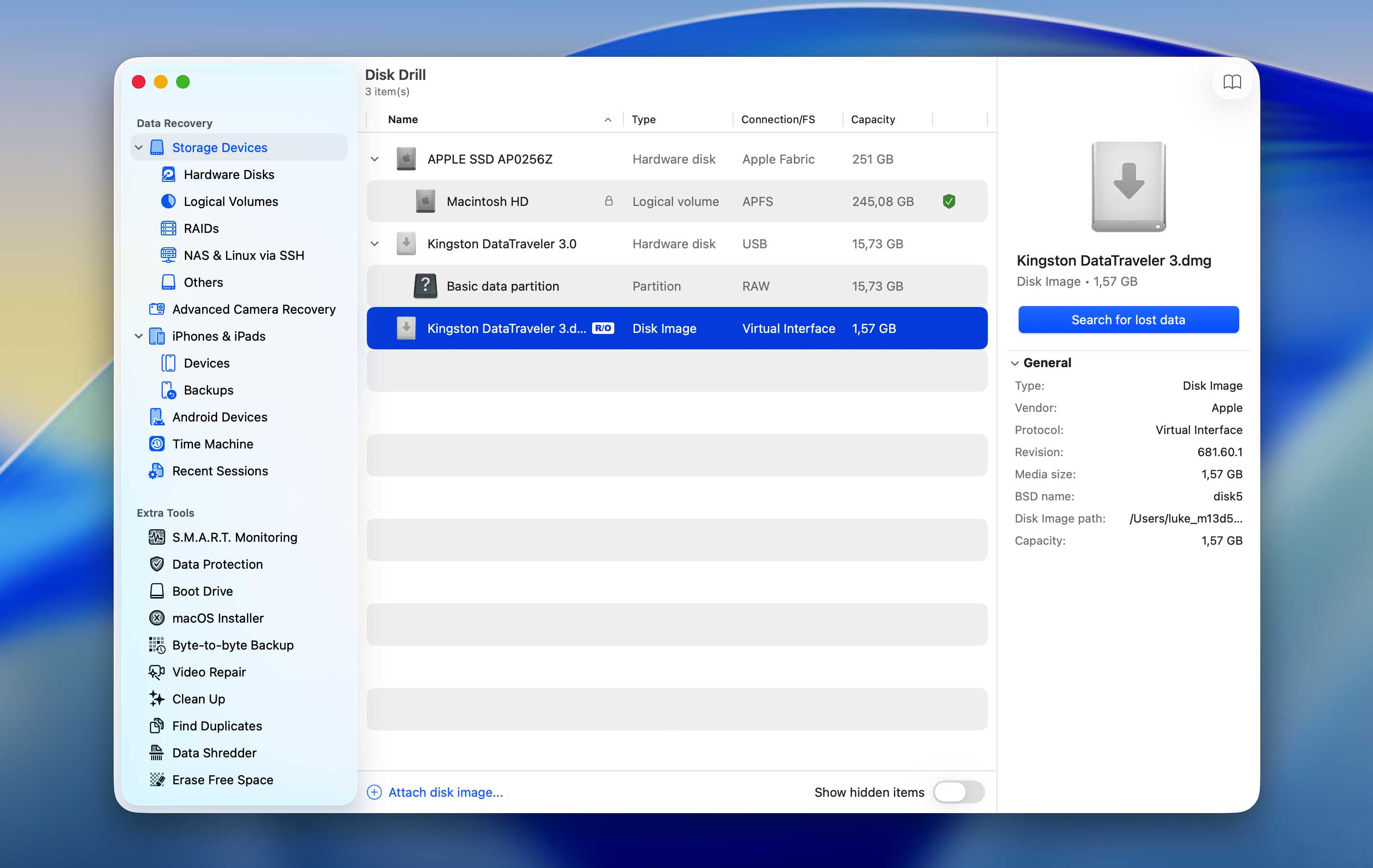This screenshot has height=868, width=1373.
Task: Click the Erase Free Space icon
Action: tap(157, 779)
